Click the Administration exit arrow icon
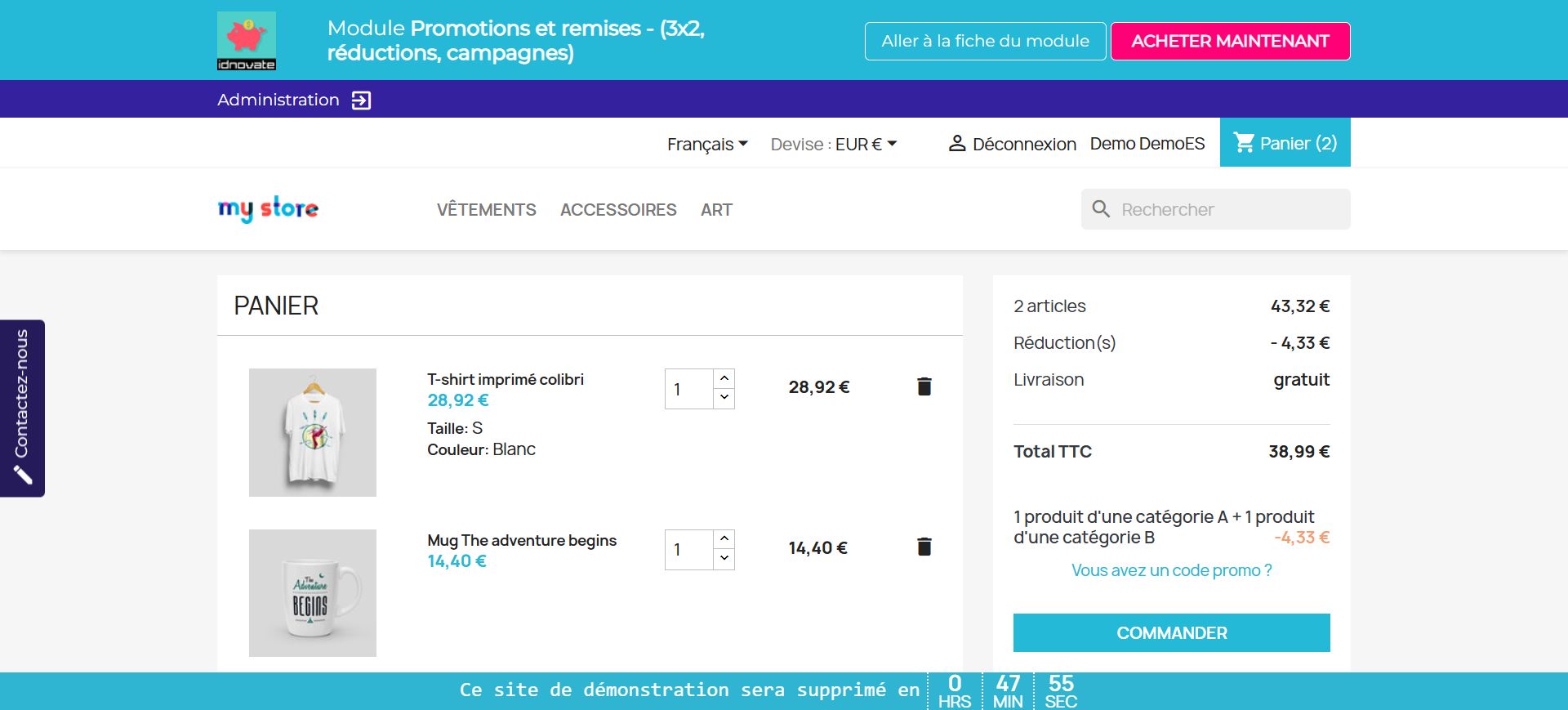This screenshot has width=1568, height=710. (x=361, y=100)
